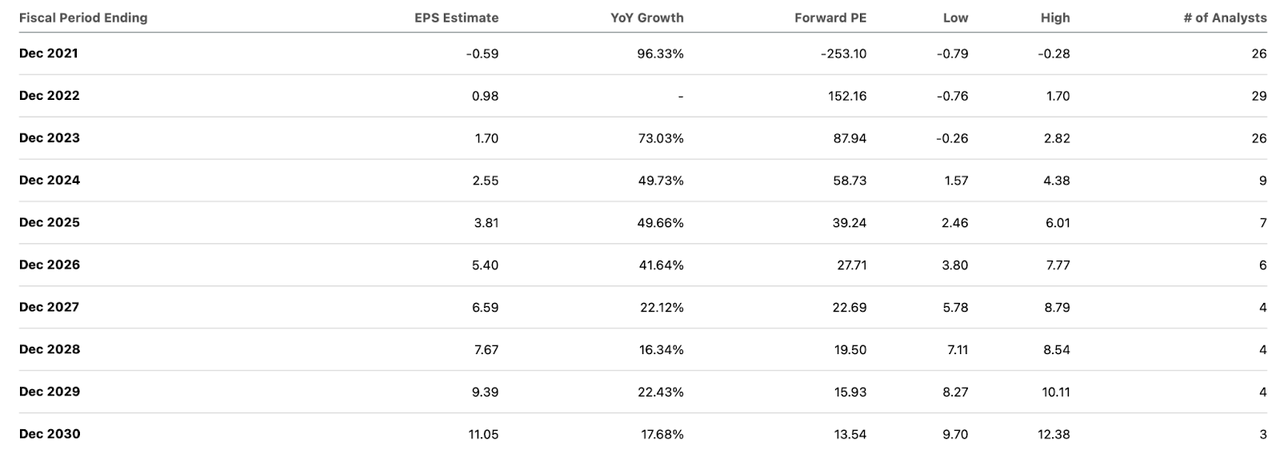Image resolution: width=1280 pixels, height=466 pixels.
Task: Click the Dec 2022 fiscal period
Action: coord(49,96)
